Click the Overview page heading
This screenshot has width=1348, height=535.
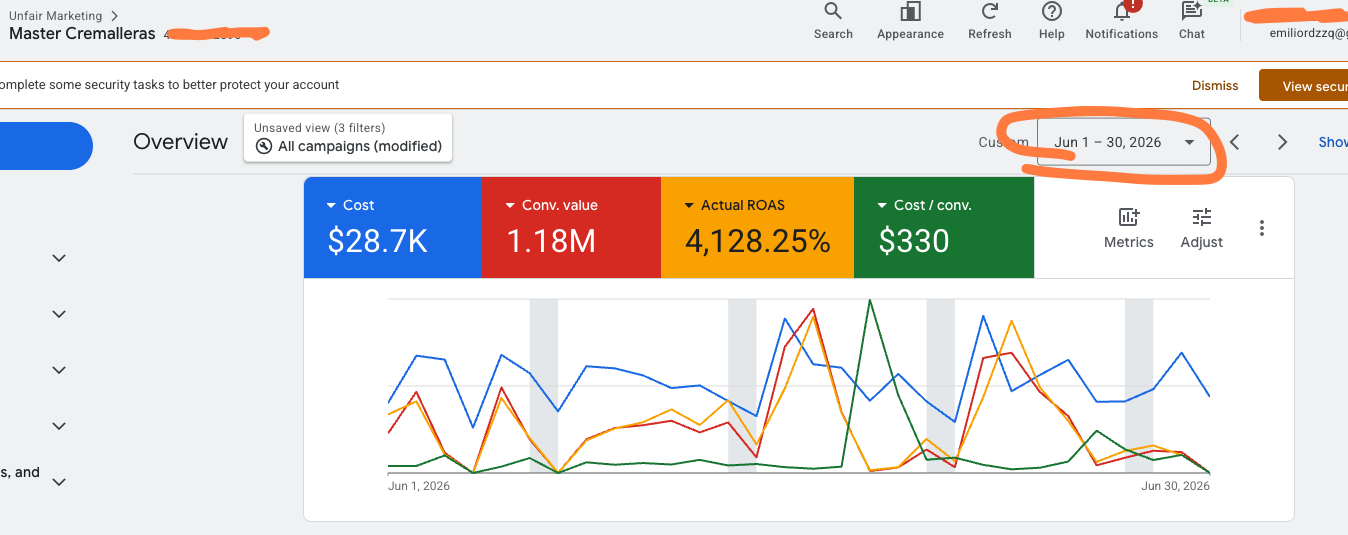181,142
